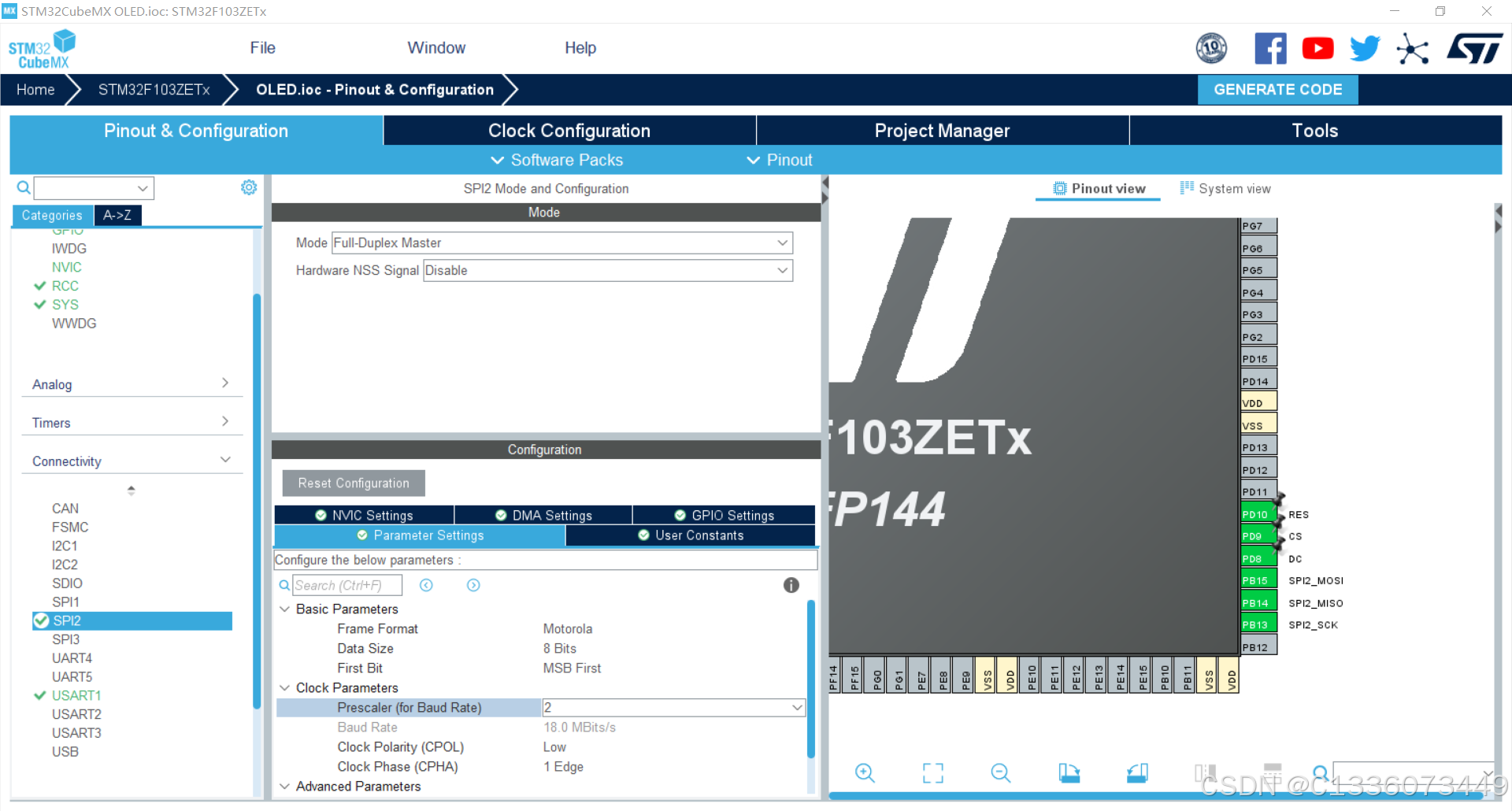Switch to the A->Z peripheral list tab

click(x=117, y=215)
